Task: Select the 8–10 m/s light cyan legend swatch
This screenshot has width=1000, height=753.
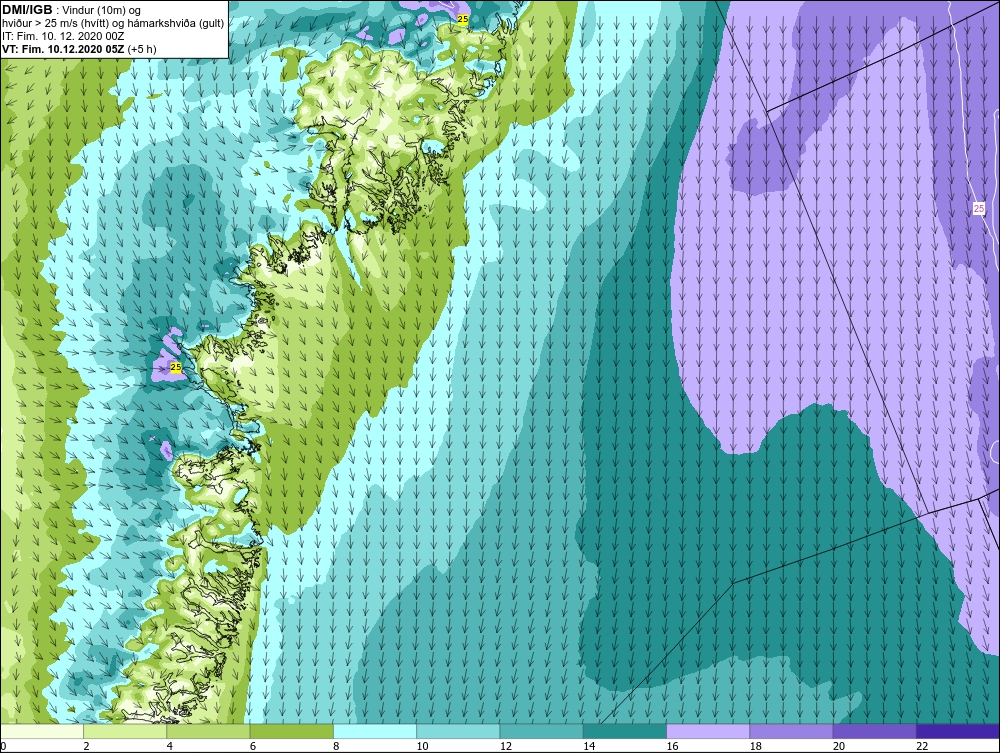Action: [375, 731]
